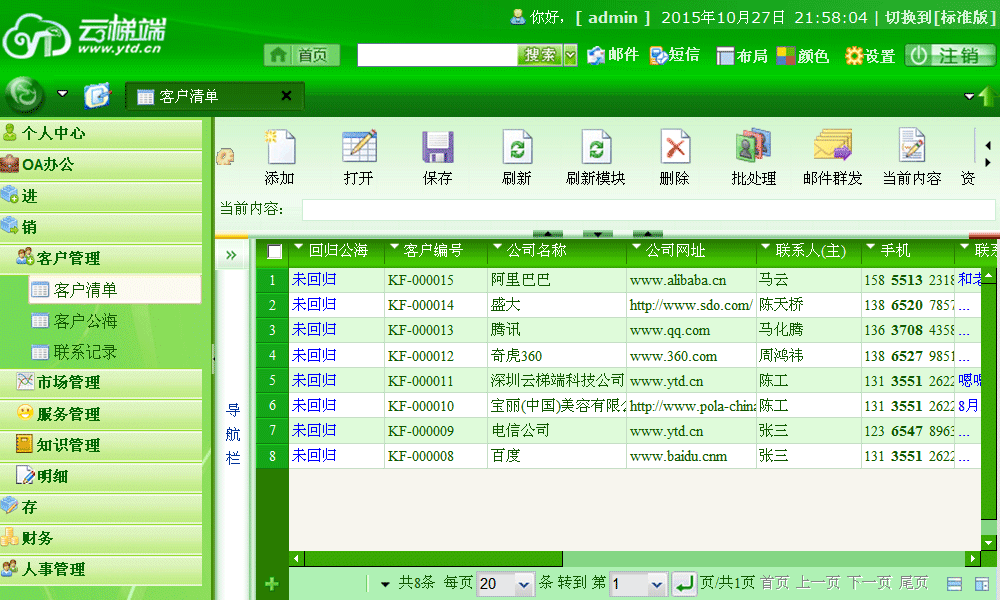Screen dimensions: 1000x600
Task: Select 明细 in the sidebar
Action: [x=101, y=476]
